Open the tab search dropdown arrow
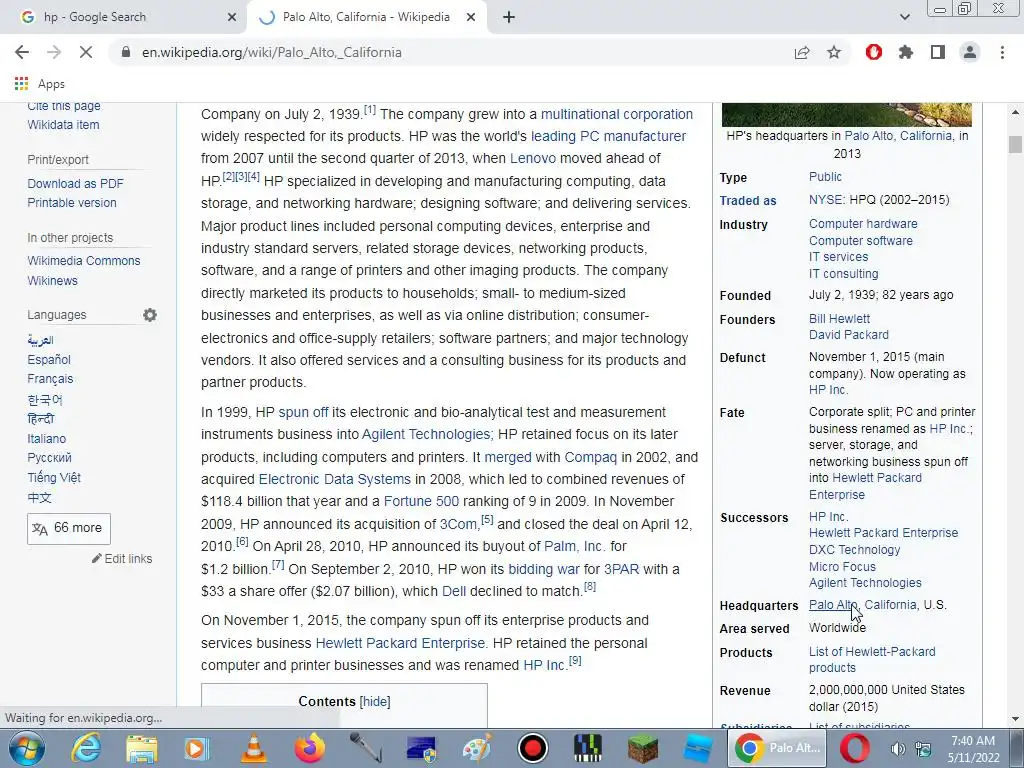Screen dimensions: 1024x768 tap(904, 17)
